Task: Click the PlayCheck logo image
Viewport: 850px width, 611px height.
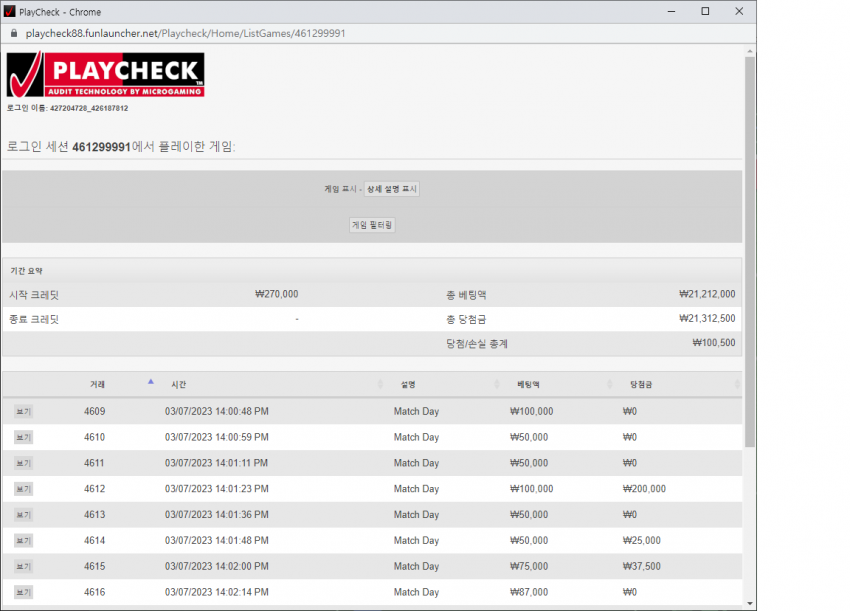Action: (106, 74)
